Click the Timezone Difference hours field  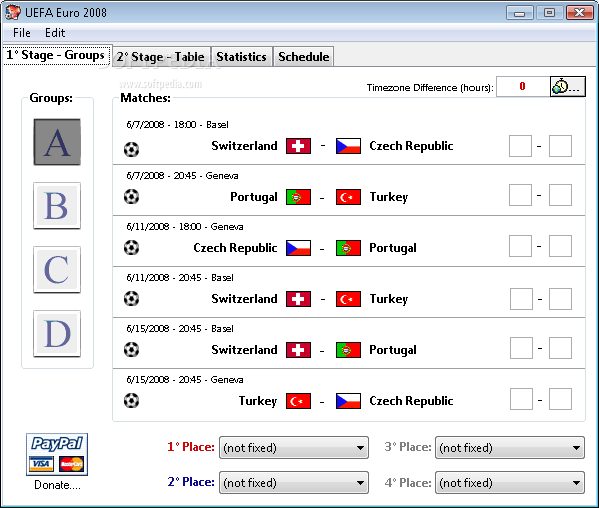pyautogui.click(x=523, y=87)
